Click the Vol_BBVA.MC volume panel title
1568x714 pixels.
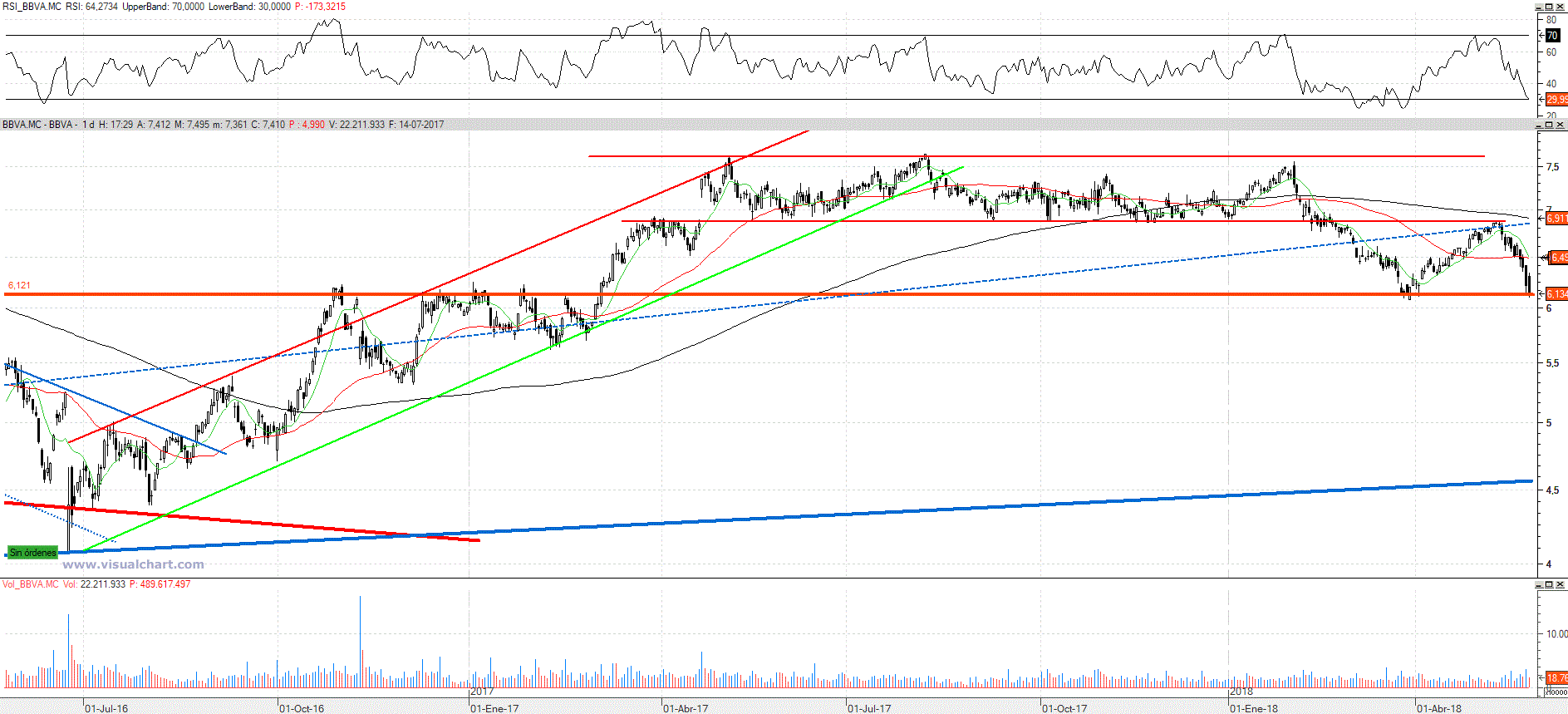click(31, 584)
